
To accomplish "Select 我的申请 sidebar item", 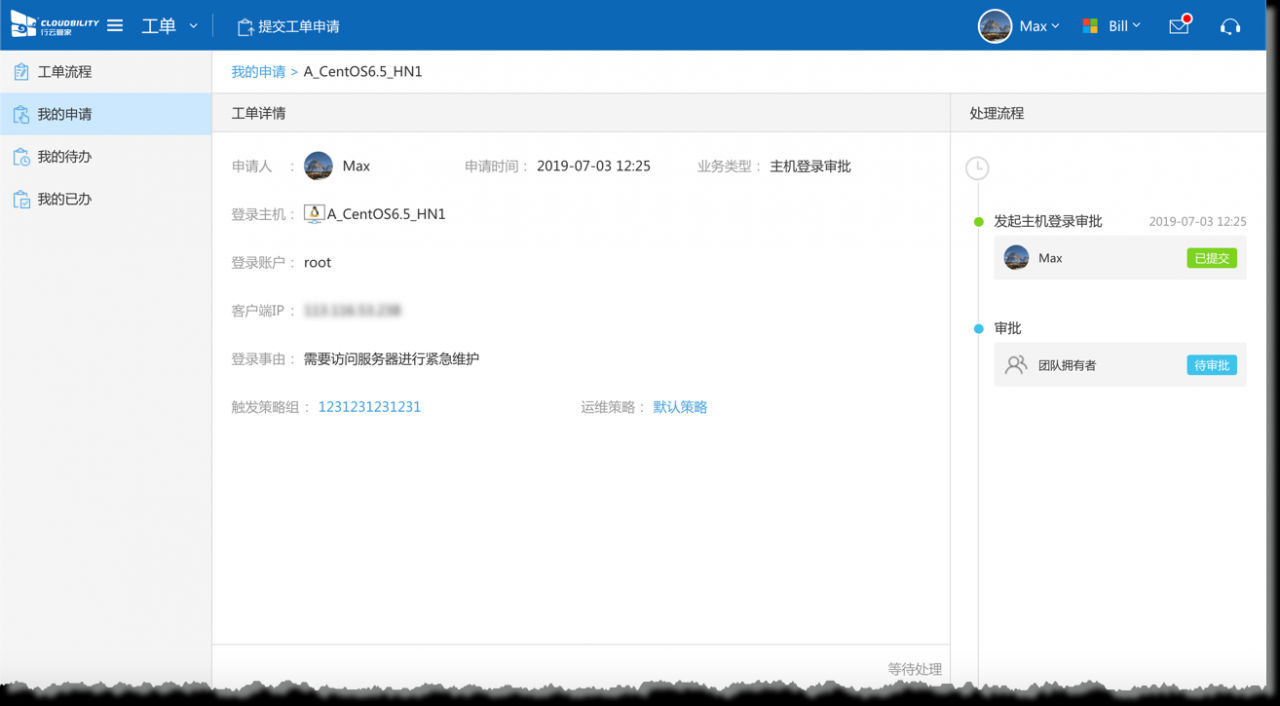I will click(64, 115).
